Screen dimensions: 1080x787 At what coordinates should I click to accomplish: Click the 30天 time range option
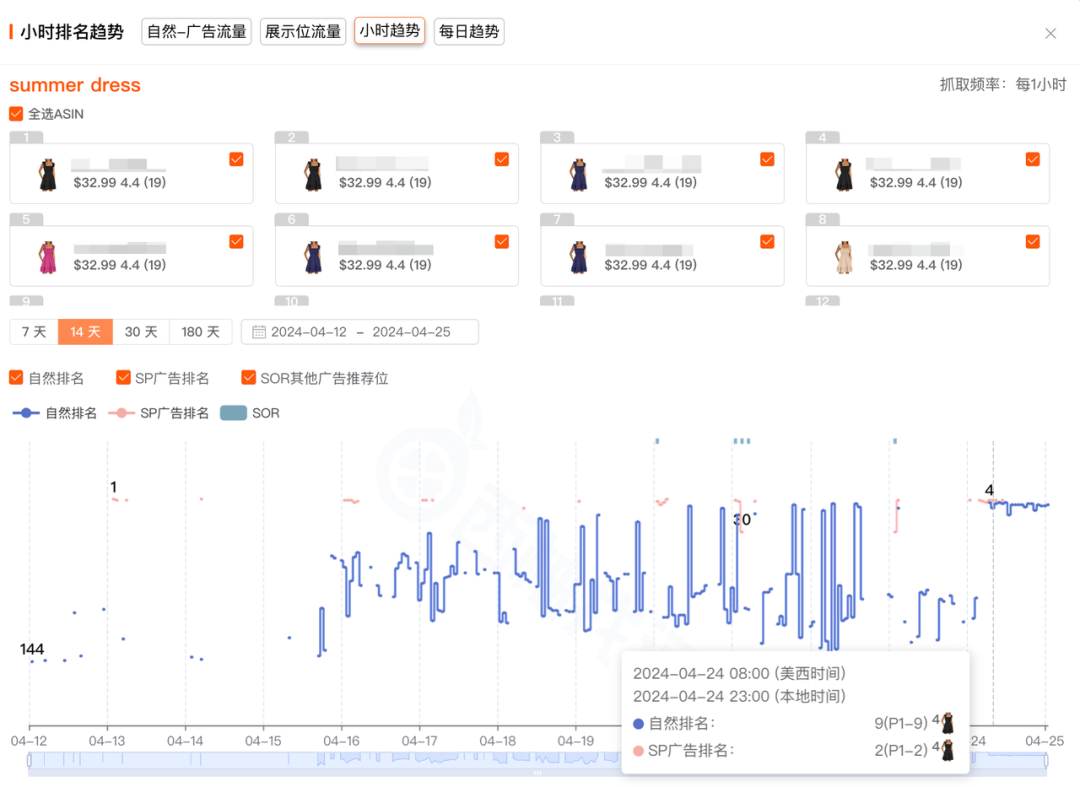[141, 331]
